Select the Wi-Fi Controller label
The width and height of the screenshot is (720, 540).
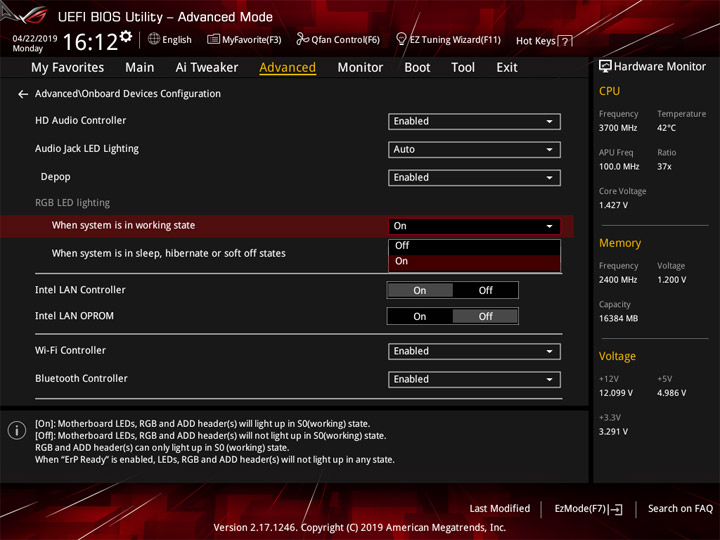(x=70, y=350)
